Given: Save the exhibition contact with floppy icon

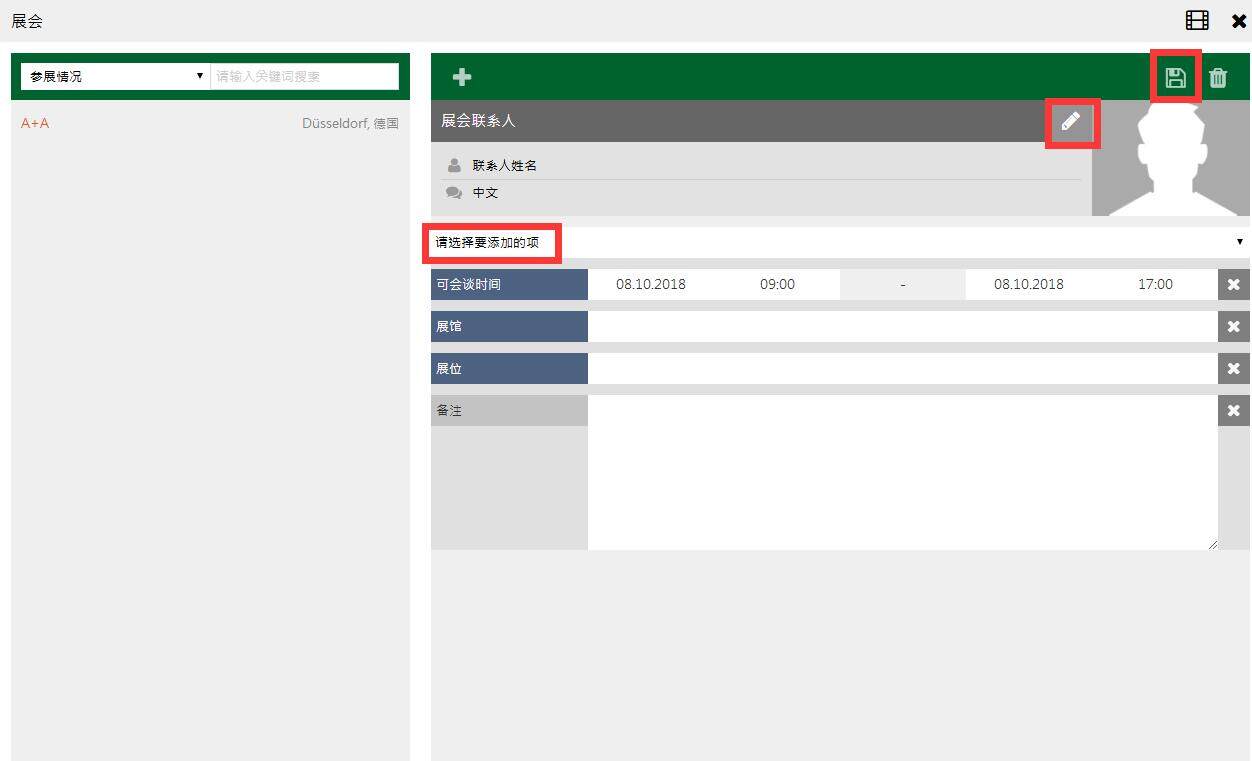Looking at the screenshot, I should [x=1176, y=77].
